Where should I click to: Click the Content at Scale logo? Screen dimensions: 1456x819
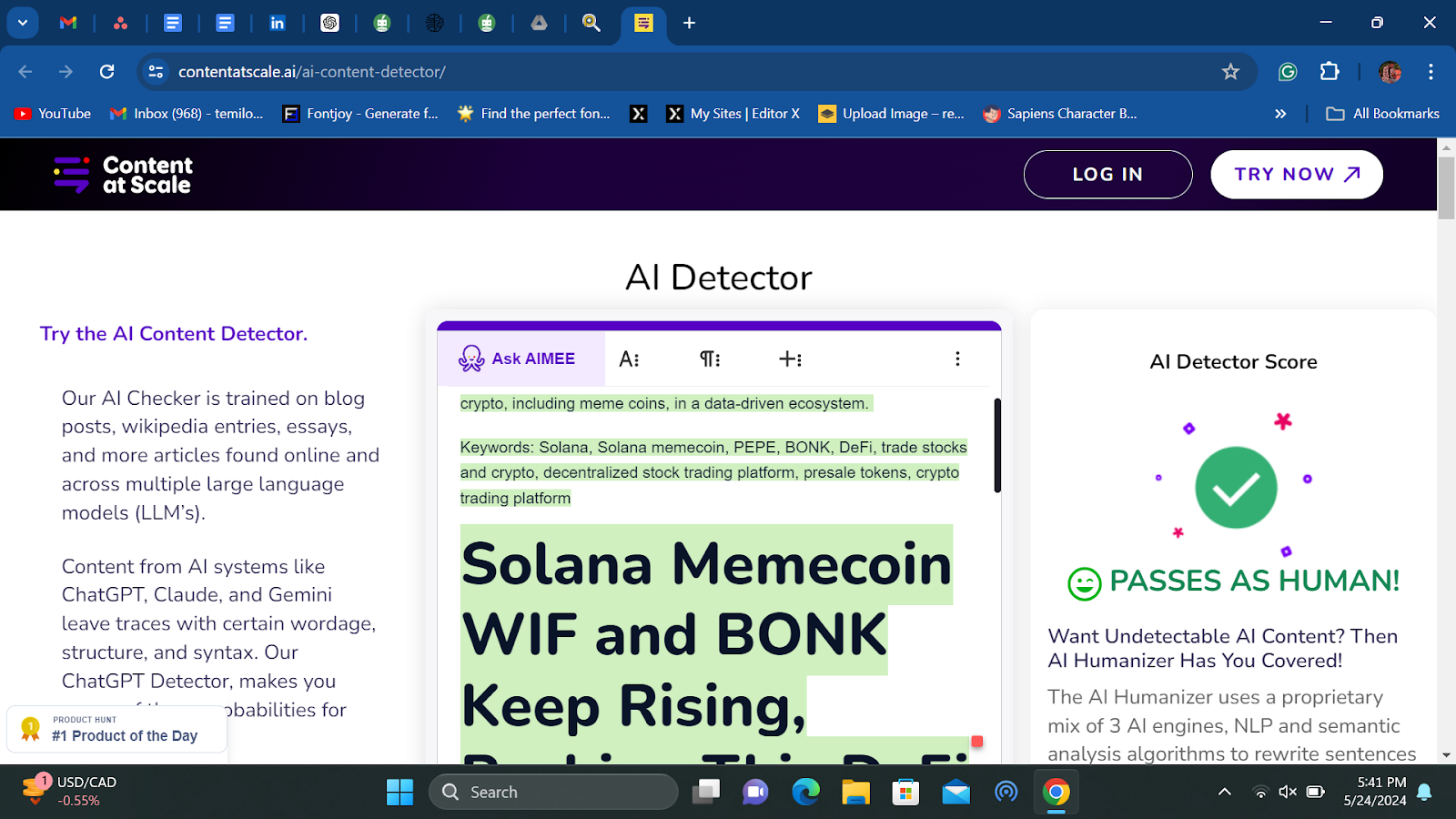[123, 175]
